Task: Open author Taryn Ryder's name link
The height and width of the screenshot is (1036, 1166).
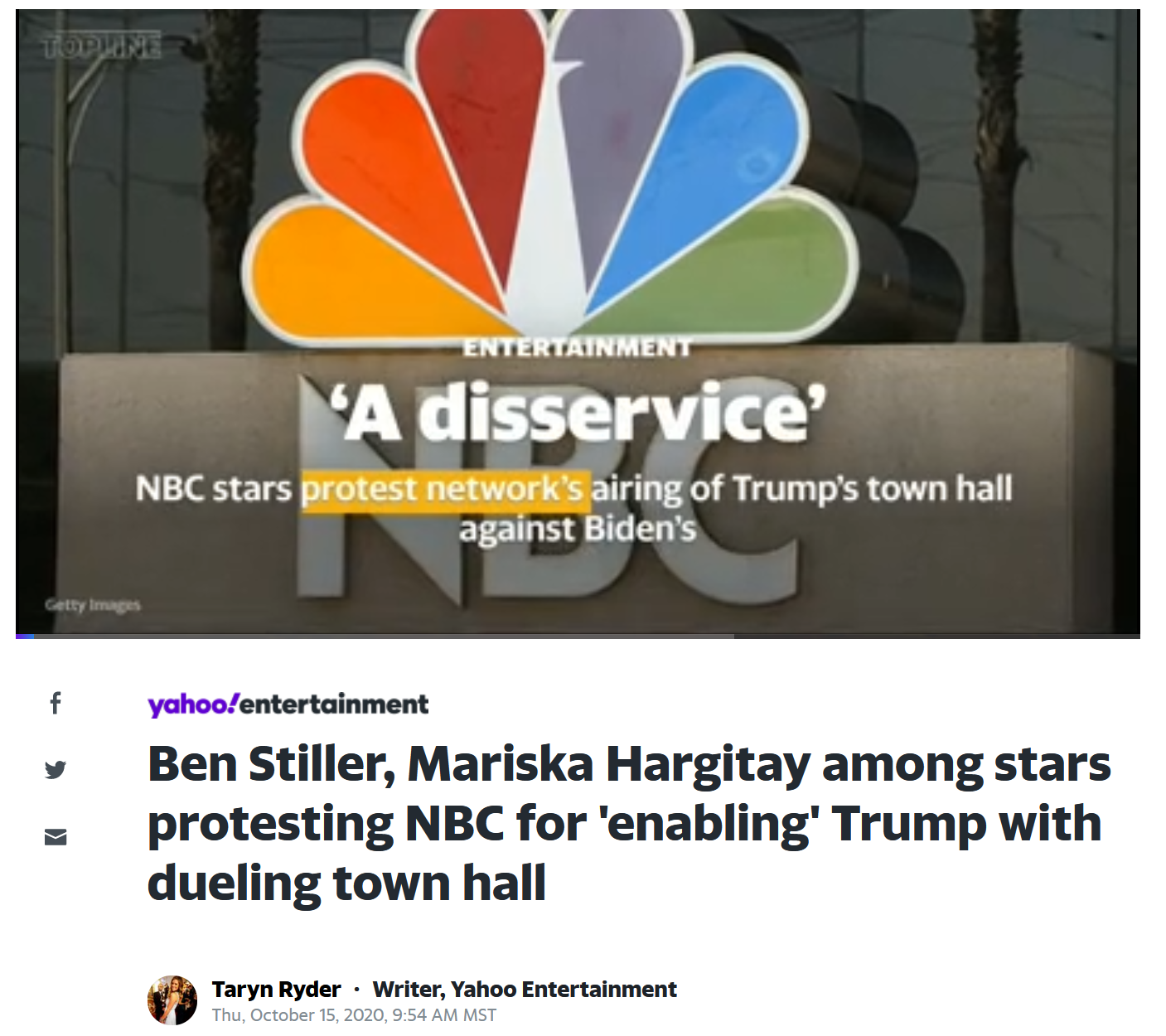Action: [x=276, y=990]
